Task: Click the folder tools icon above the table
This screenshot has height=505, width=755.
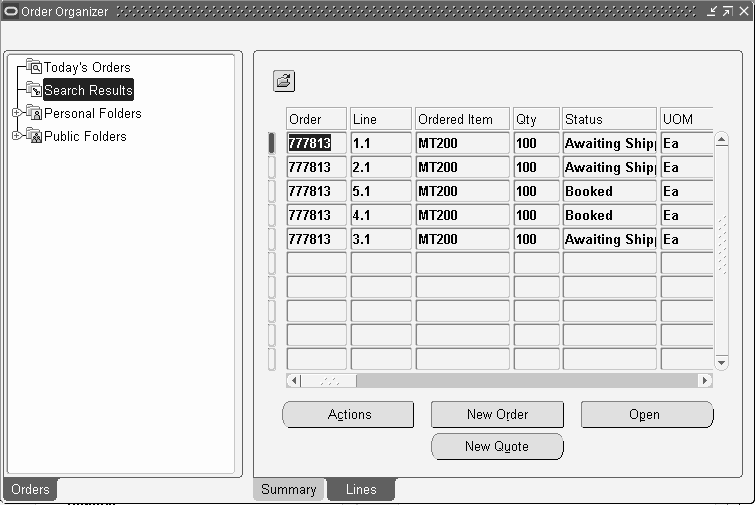Action: (x=284, y=81)
